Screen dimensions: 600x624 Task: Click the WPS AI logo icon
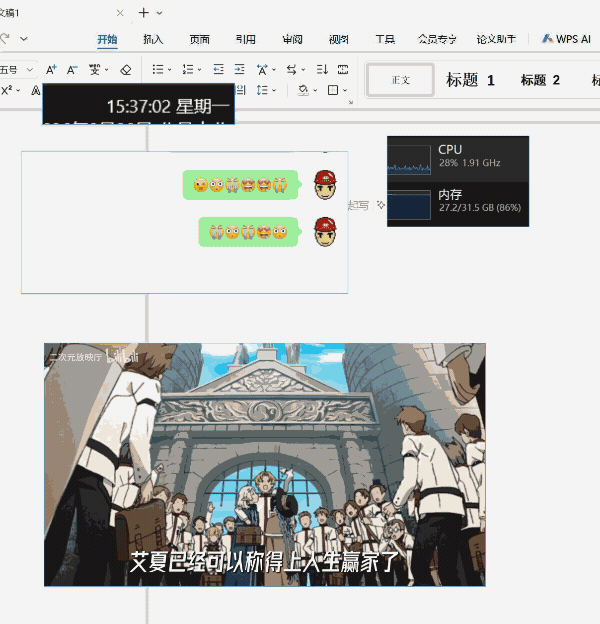(547, 39)
